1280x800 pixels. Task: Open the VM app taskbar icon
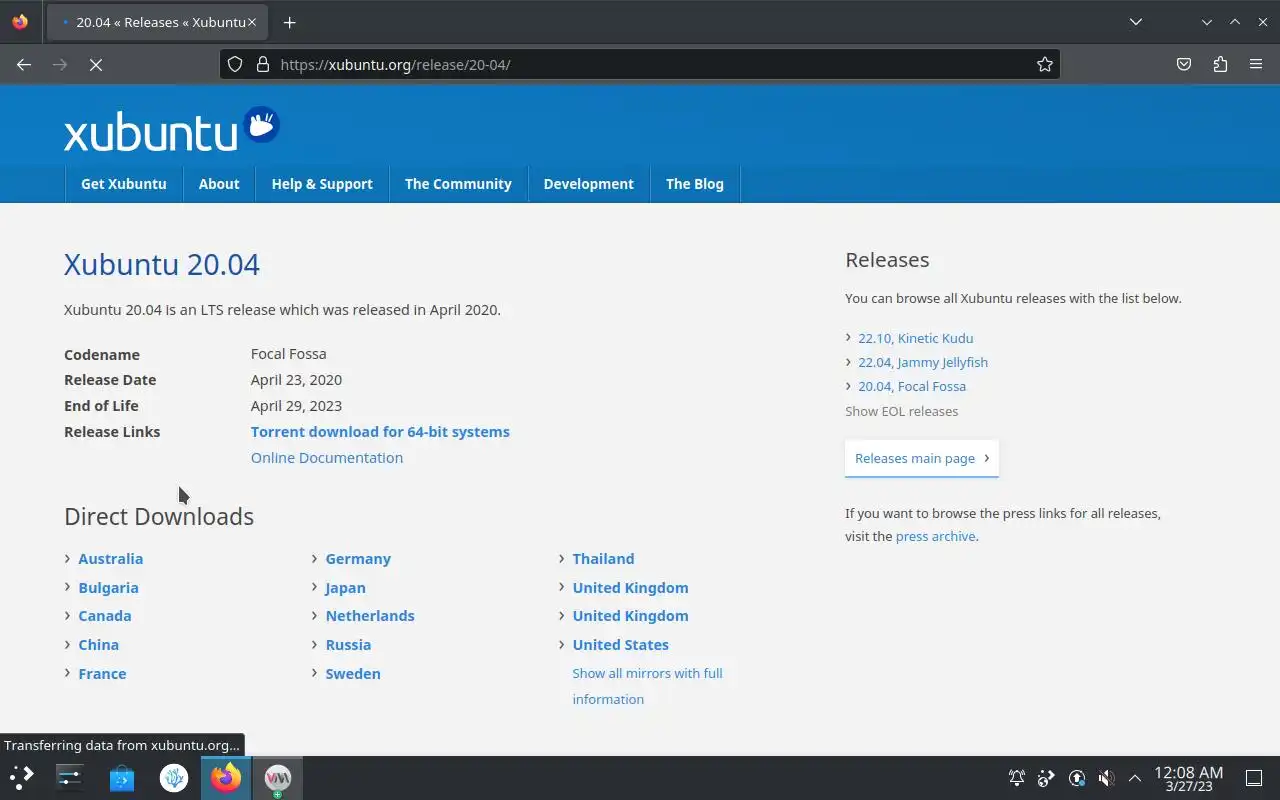[278, 777]
